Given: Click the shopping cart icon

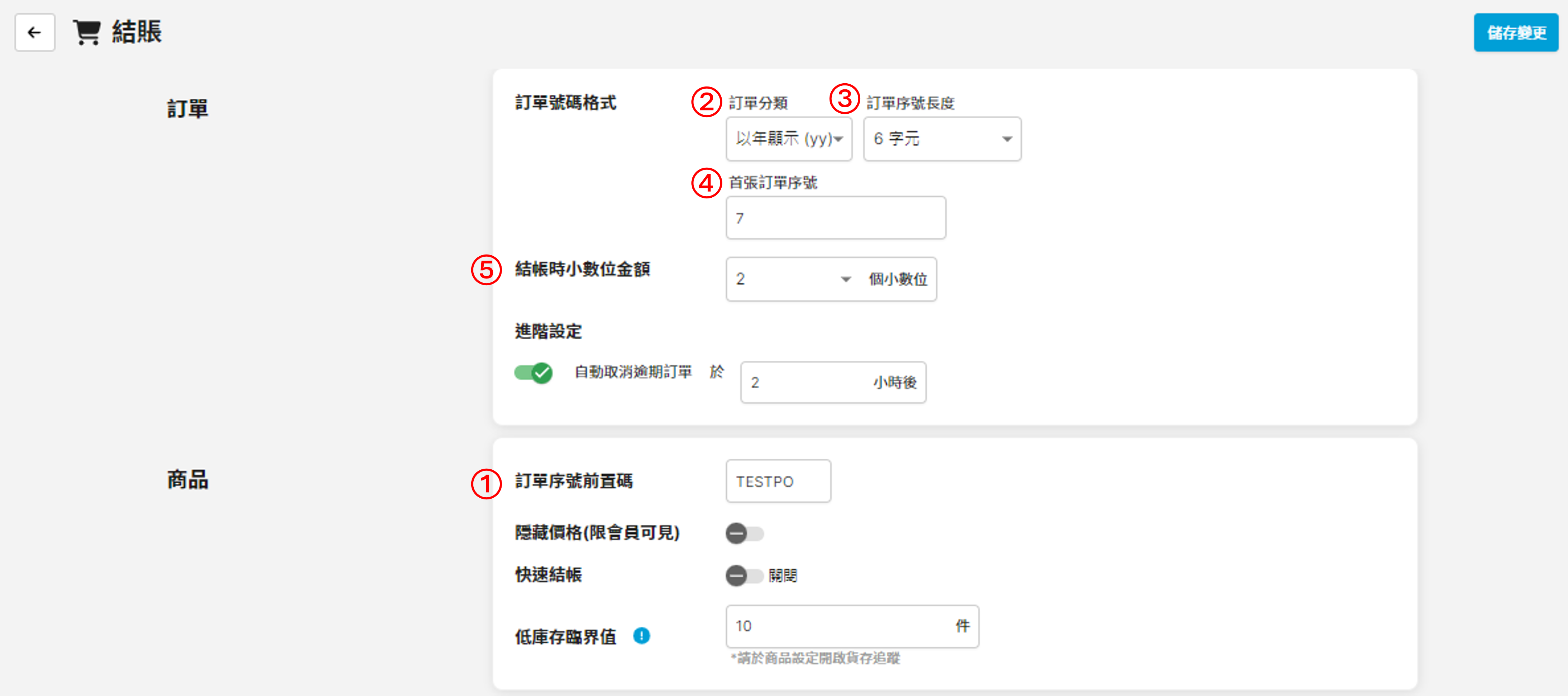Looking at the screenshot, I should 86,32.
